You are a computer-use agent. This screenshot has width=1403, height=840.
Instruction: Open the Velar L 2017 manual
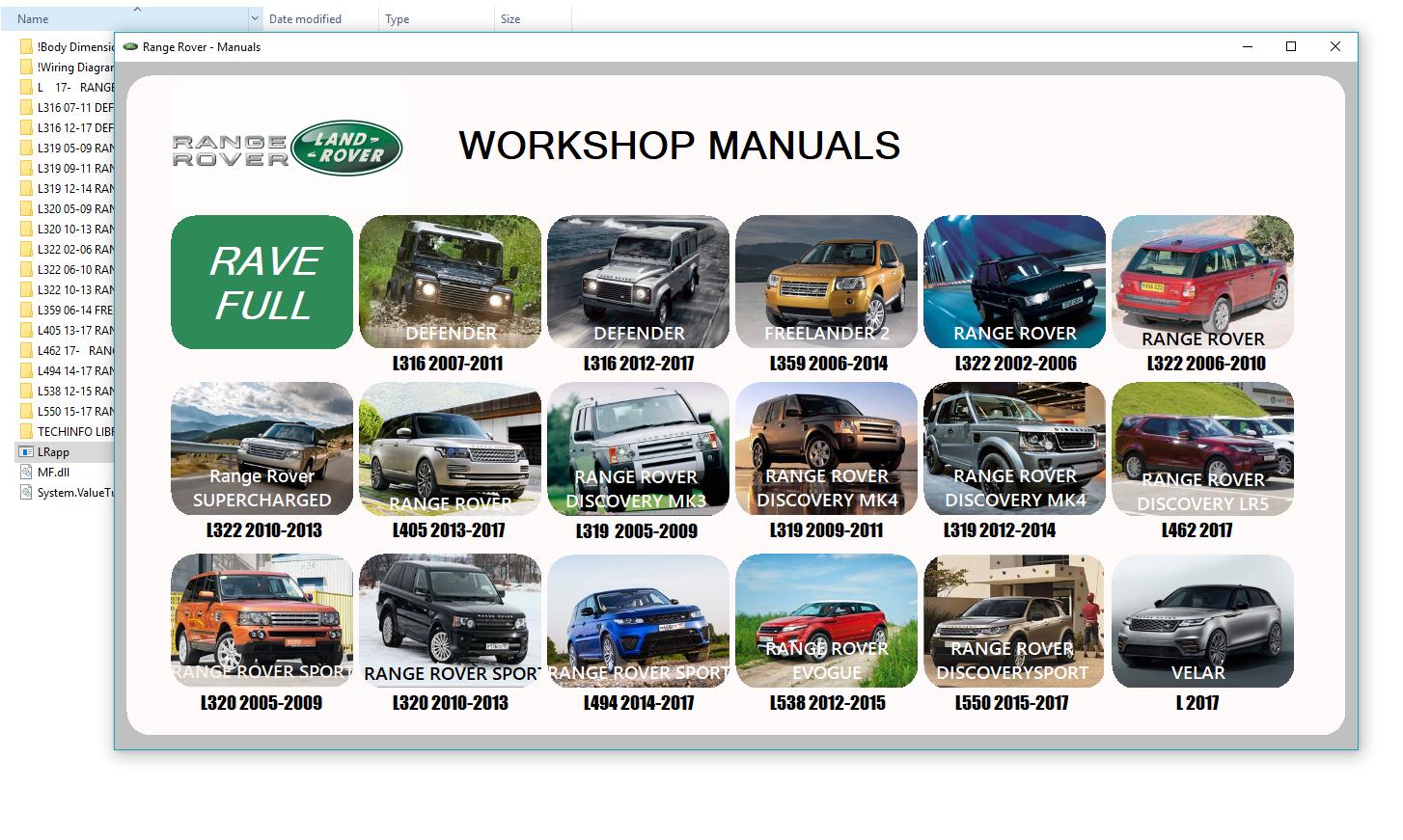(x=1202, y=621)
